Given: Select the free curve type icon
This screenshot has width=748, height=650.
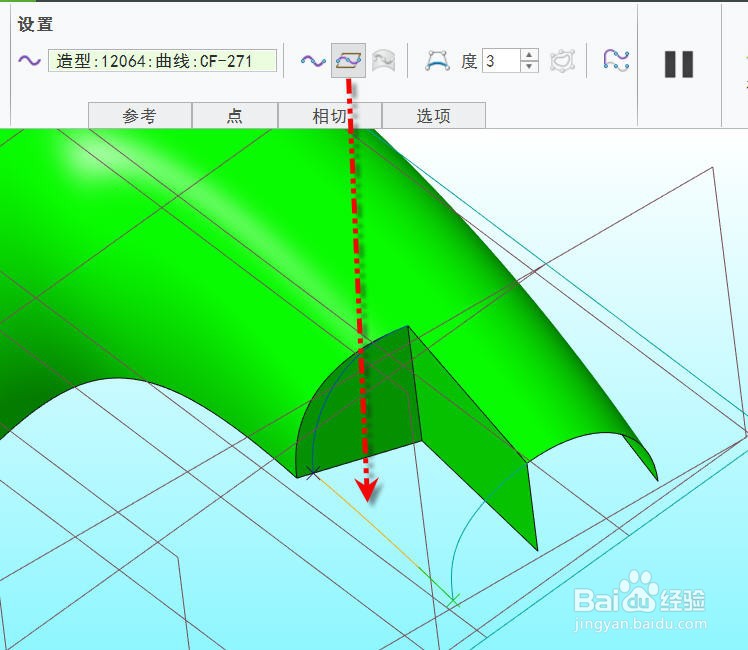Looking at the screenshot, I should [x=313, y=61].
